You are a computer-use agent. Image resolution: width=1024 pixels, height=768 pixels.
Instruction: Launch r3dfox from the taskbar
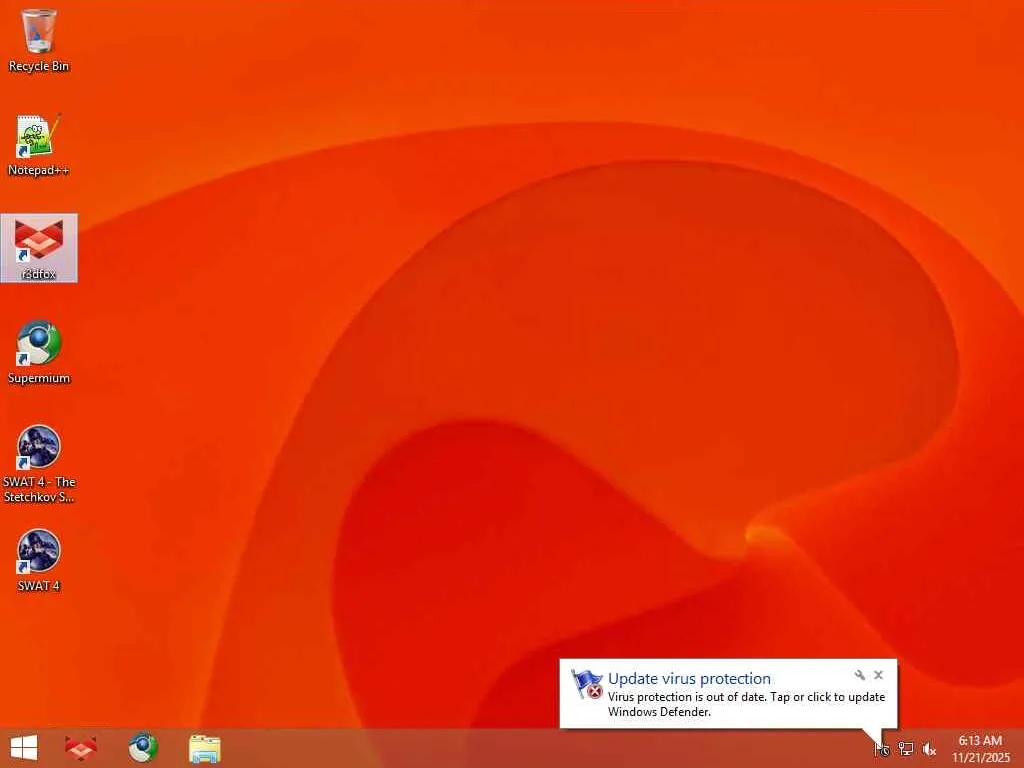[81, 748]
